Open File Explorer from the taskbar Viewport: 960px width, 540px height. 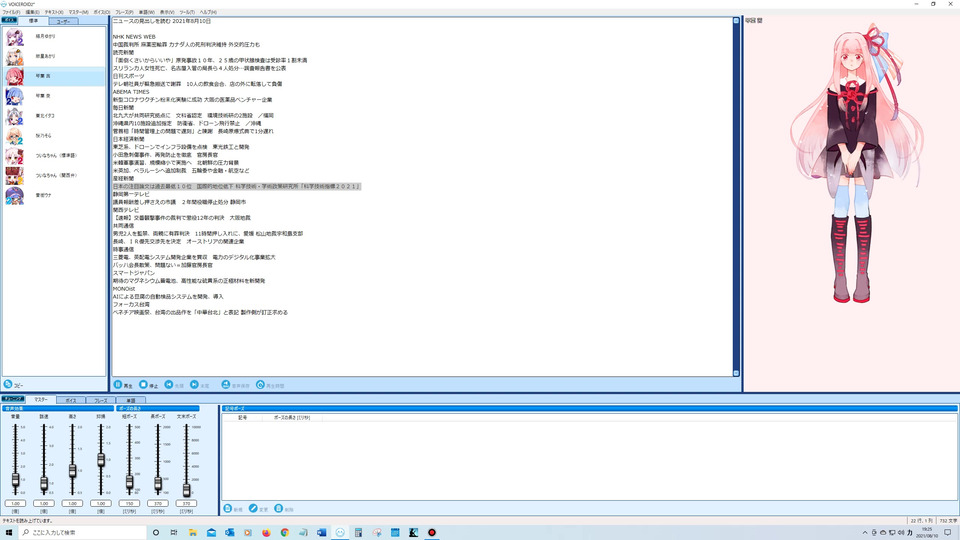193,533
